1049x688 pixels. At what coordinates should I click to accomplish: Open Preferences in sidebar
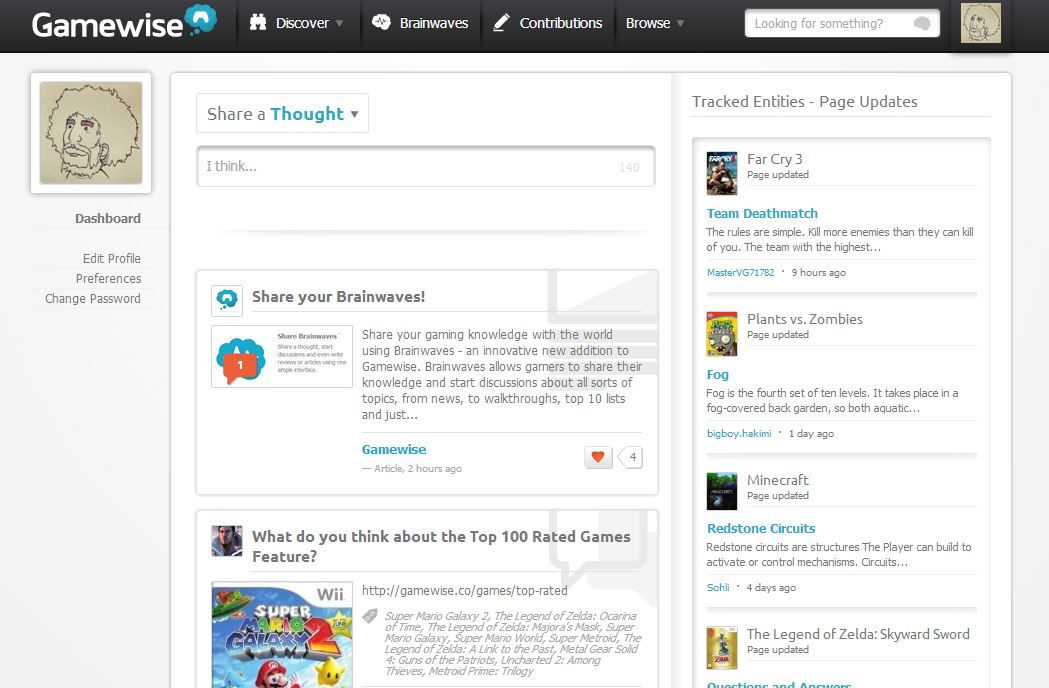108,278
